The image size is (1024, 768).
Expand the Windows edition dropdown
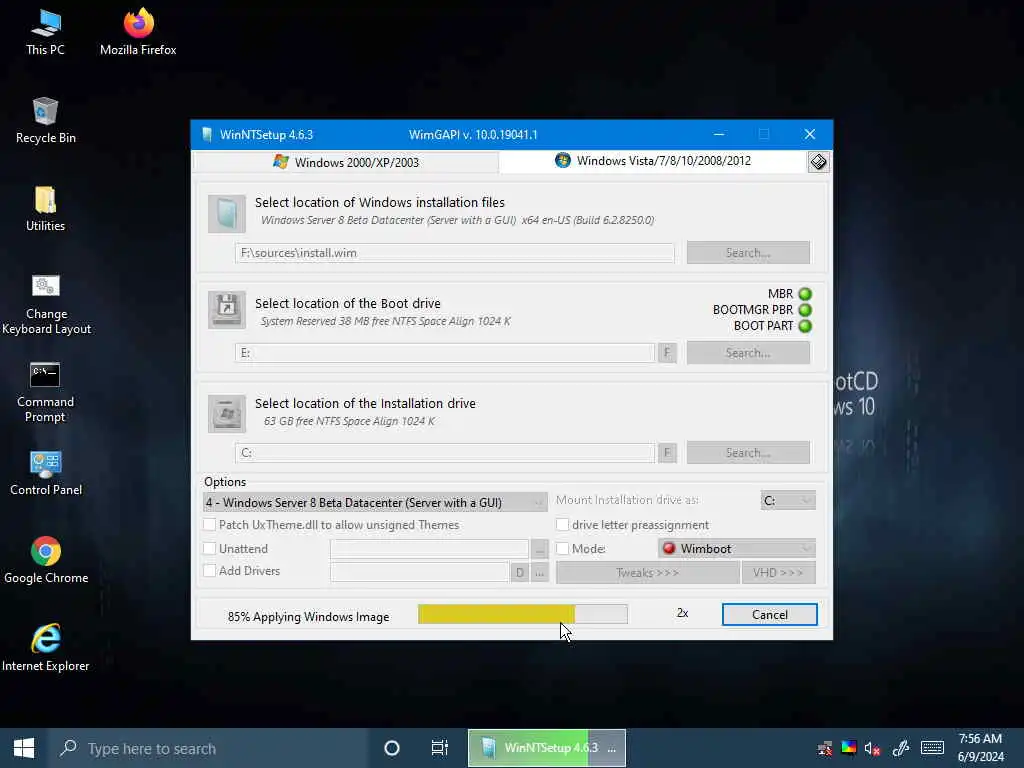point(375,502)
